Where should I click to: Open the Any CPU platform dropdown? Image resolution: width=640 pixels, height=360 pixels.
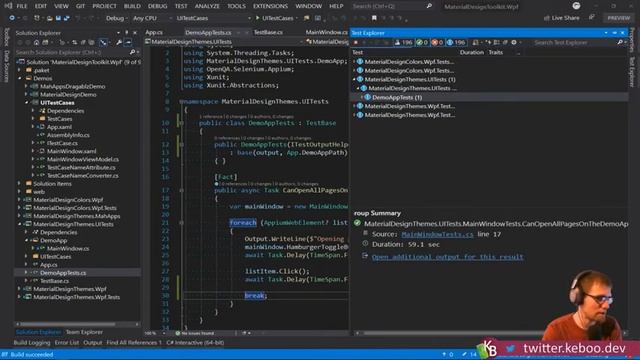[x=152, y=18]
